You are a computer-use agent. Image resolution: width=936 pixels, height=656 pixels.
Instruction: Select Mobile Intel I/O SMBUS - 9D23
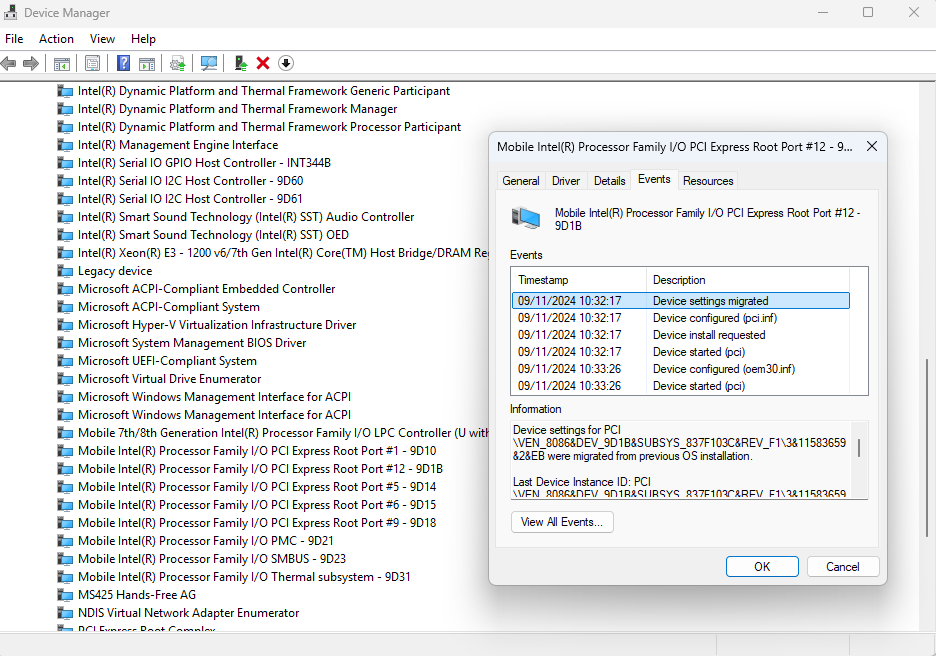[212, 559]
